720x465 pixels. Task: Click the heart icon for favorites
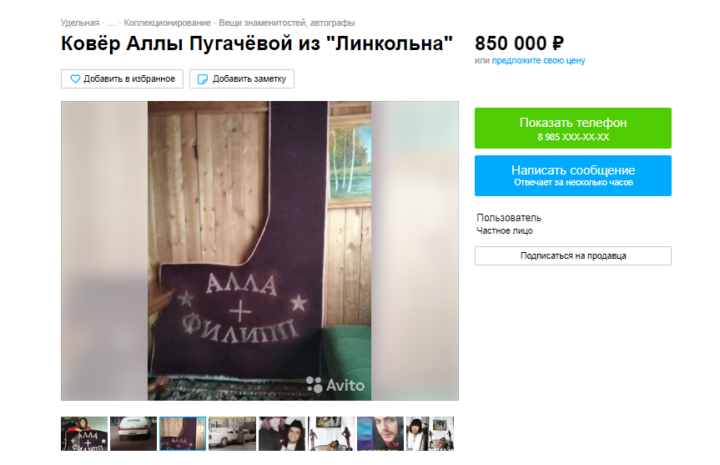tap(75, 79)
